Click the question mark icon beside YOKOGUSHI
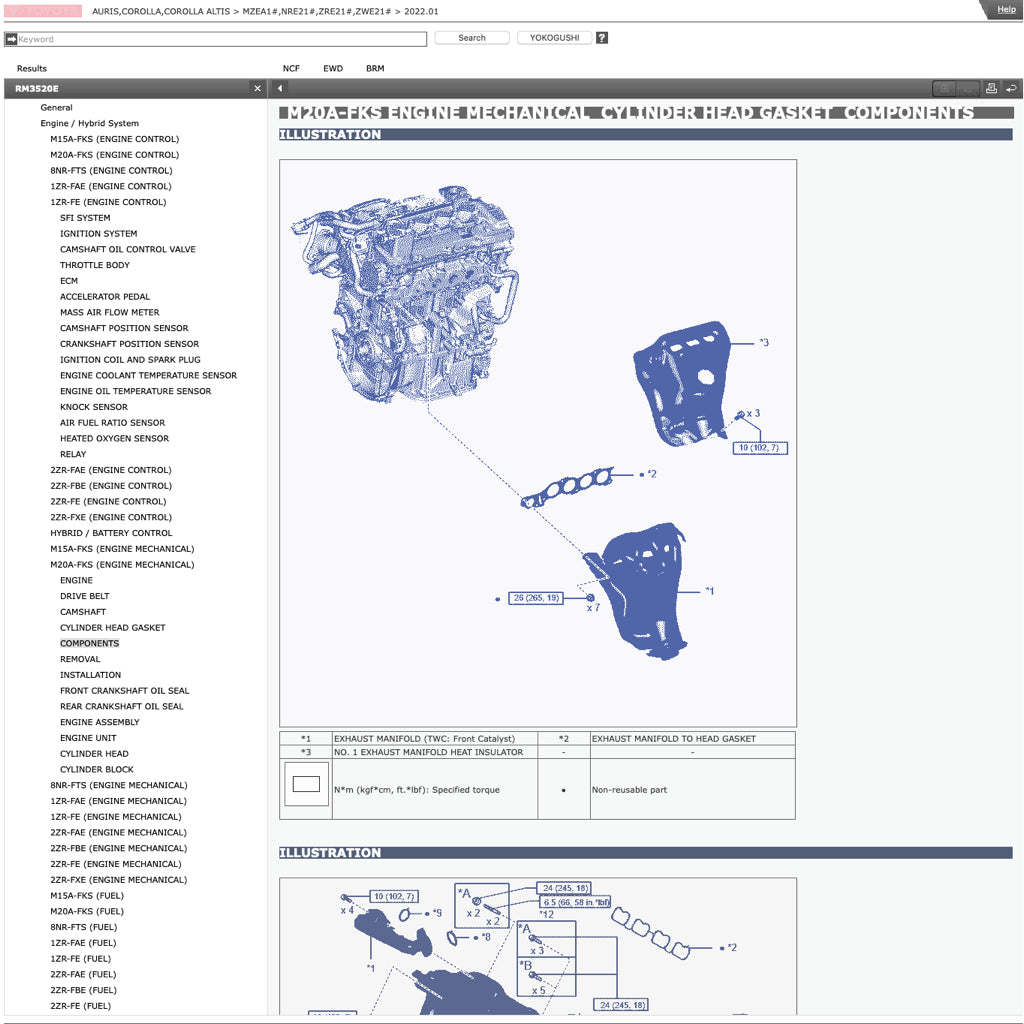The image size is (1024, 1024). pyautogui.click(x=602, y=38)
